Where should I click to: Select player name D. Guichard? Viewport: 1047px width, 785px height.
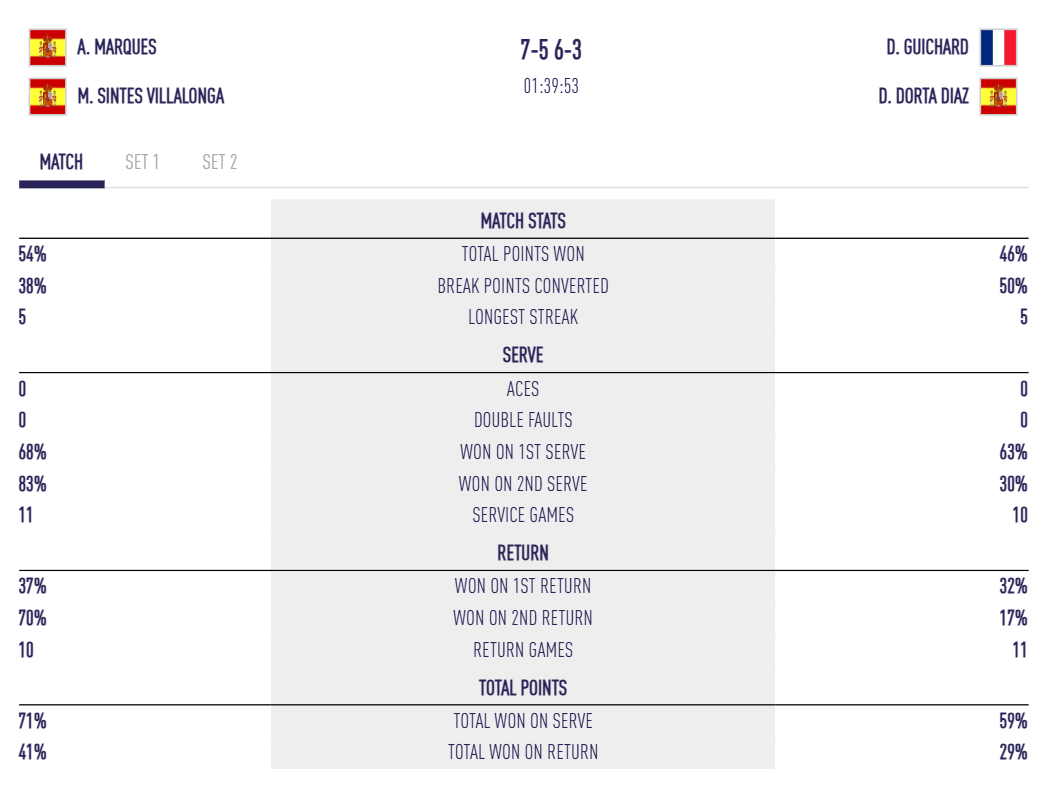point(927,47)
